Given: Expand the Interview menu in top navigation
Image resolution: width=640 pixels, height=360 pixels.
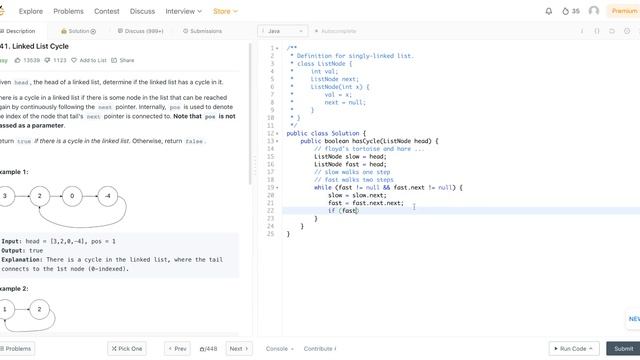Looking at the screenshot, I should [183, 11].
